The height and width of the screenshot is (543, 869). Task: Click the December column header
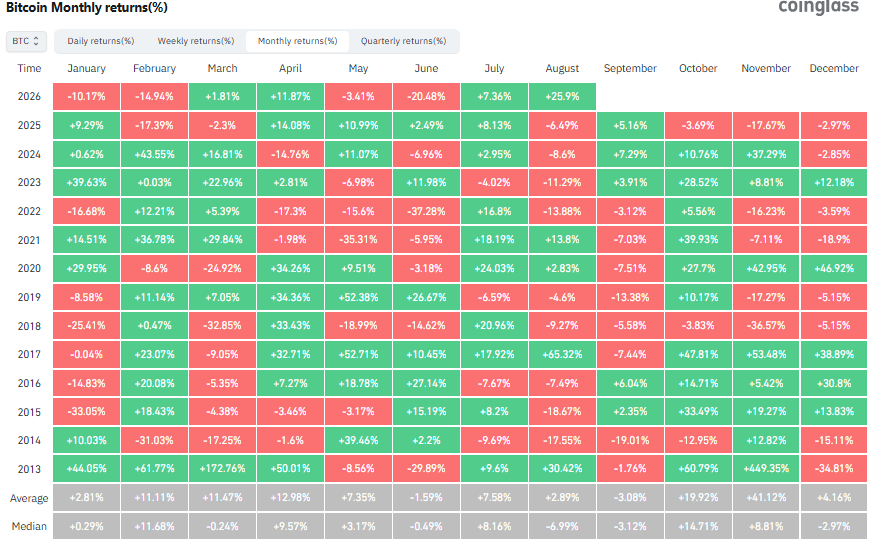tap(834, 68)
